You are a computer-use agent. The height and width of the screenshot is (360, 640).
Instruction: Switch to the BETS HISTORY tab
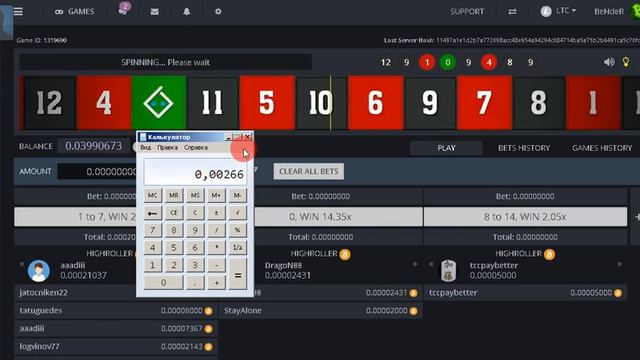(x=524, y=148)
